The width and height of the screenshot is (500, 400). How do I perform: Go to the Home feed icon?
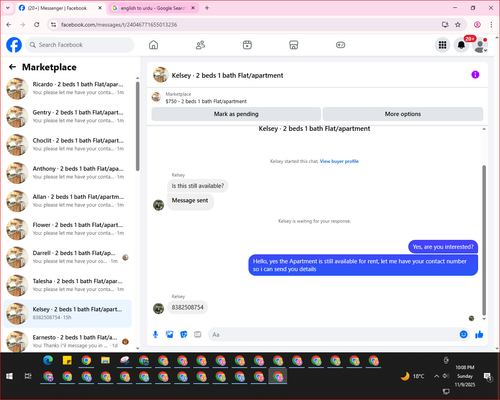point(153,45)
